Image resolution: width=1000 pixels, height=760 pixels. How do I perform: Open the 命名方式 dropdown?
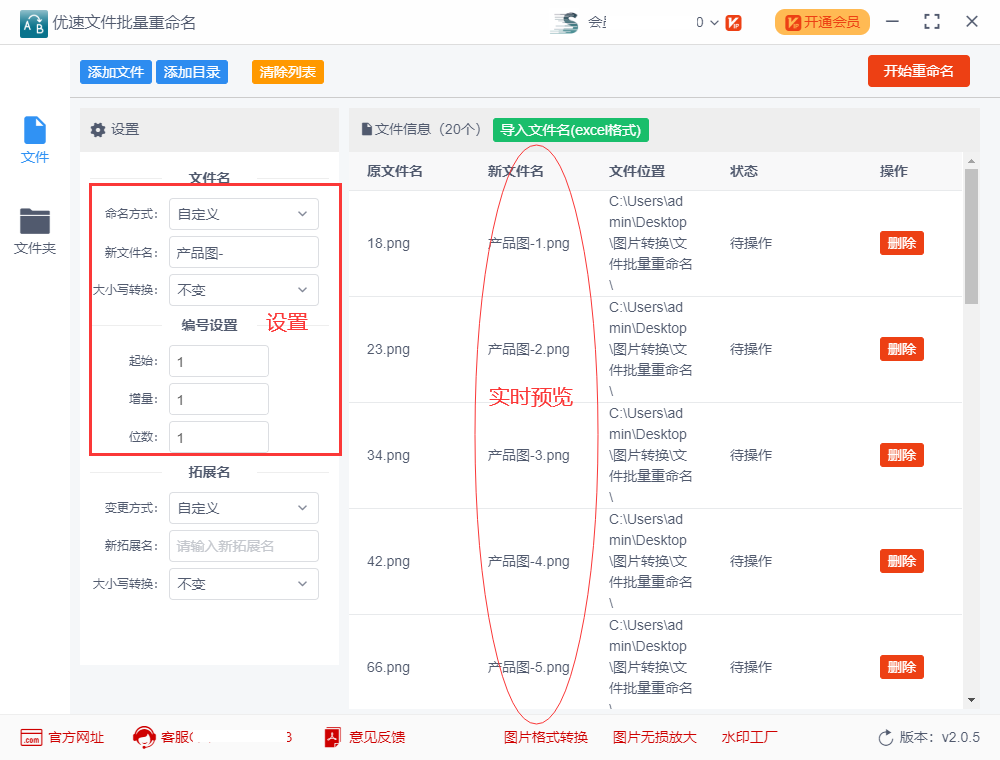pos(244,214)
